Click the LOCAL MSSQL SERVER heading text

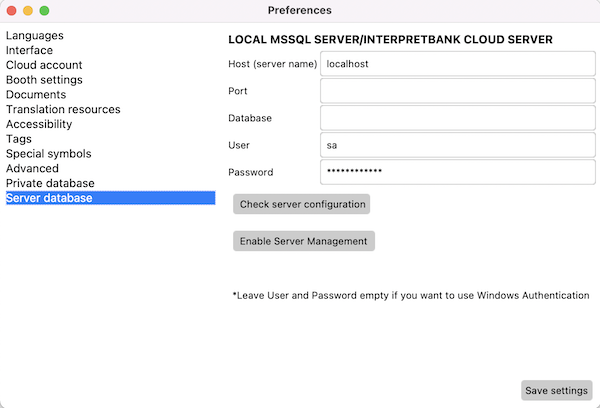pos(390,39)
